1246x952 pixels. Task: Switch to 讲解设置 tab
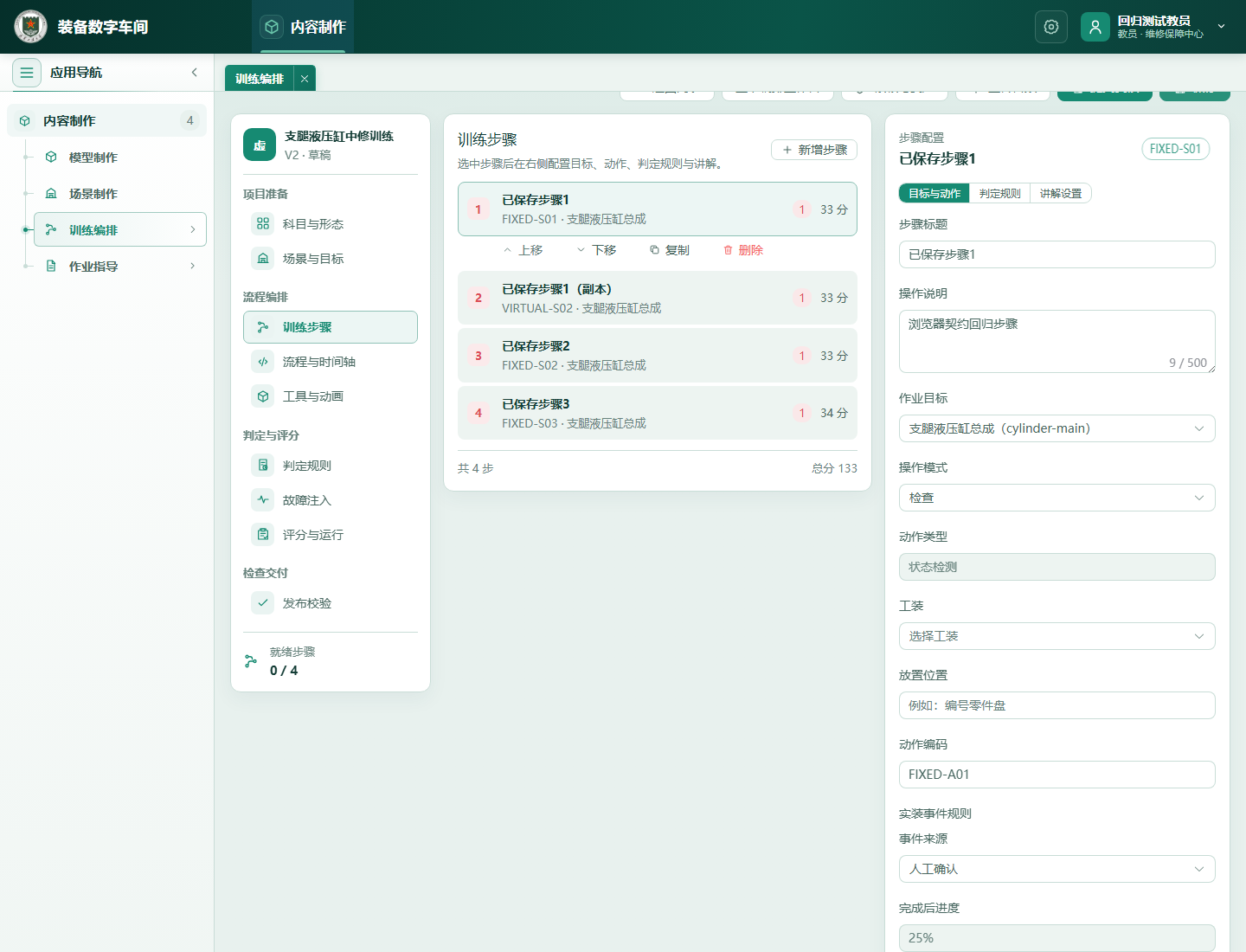point(1061,194)
